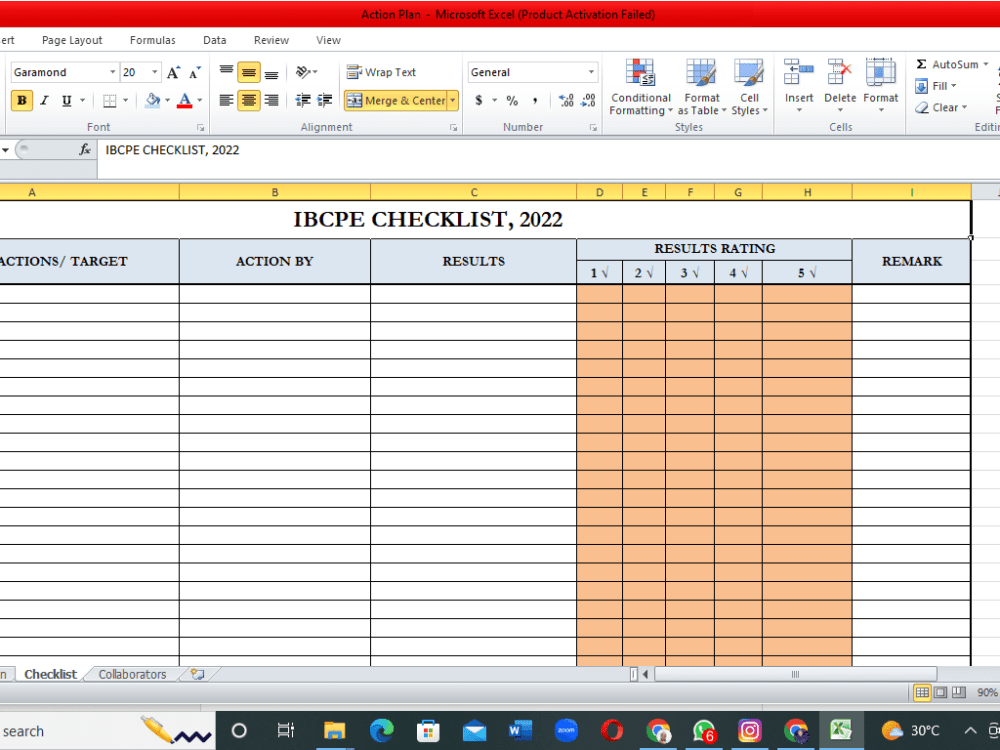Open Number dialog launcher

pyautogui.click(x=593, y=128)
